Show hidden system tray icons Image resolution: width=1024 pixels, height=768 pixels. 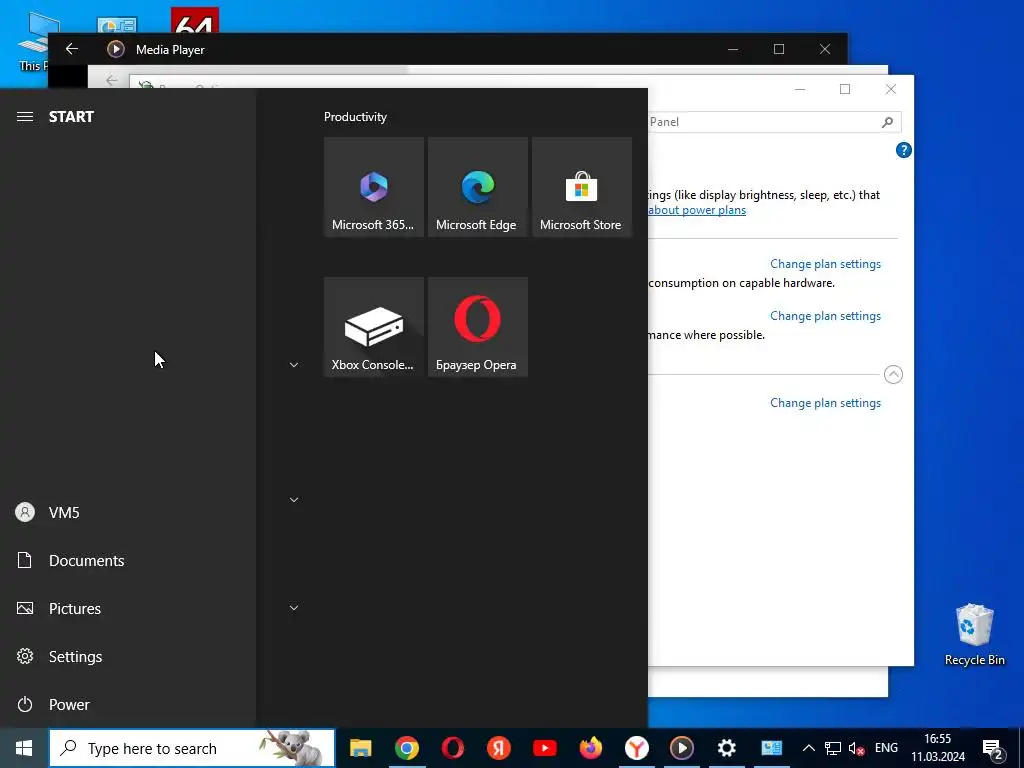click(808, 748)
